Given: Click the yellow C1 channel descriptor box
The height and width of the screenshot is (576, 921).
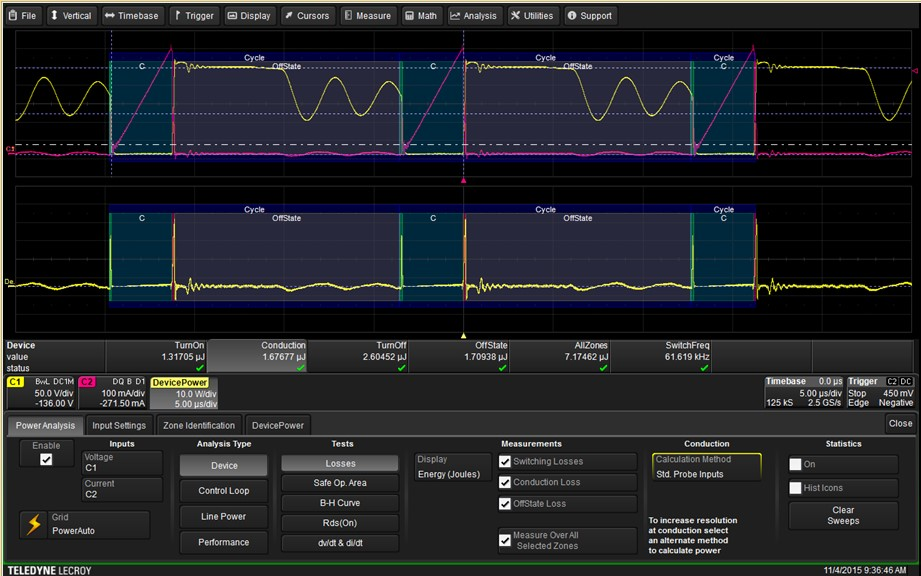Looking at the screenshot, I should point(39,394).
